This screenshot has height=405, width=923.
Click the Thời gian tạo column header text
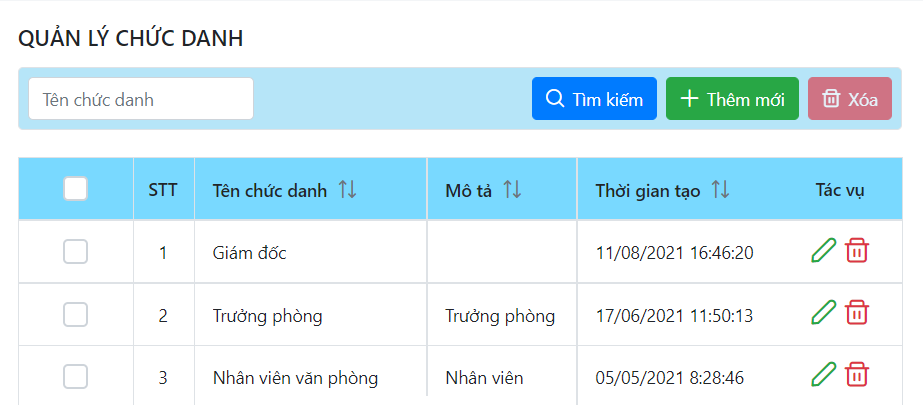(x=648, y=190)
